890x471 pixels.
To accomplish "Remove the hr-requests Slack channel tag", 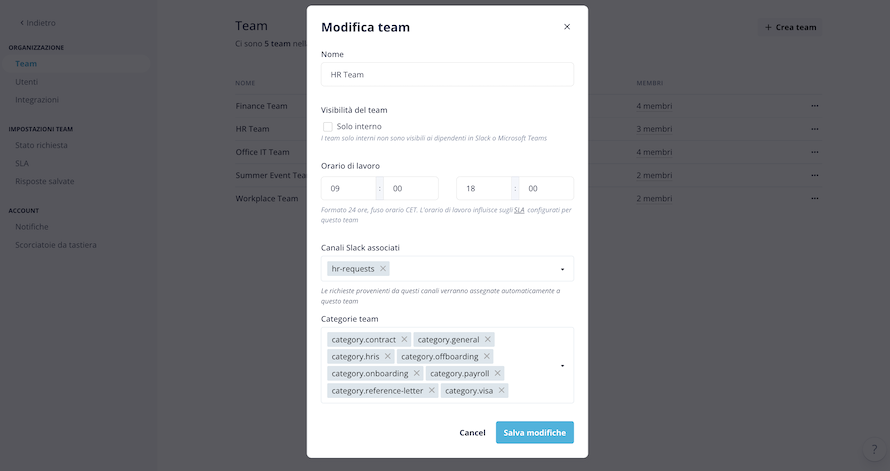I will 383,269.
